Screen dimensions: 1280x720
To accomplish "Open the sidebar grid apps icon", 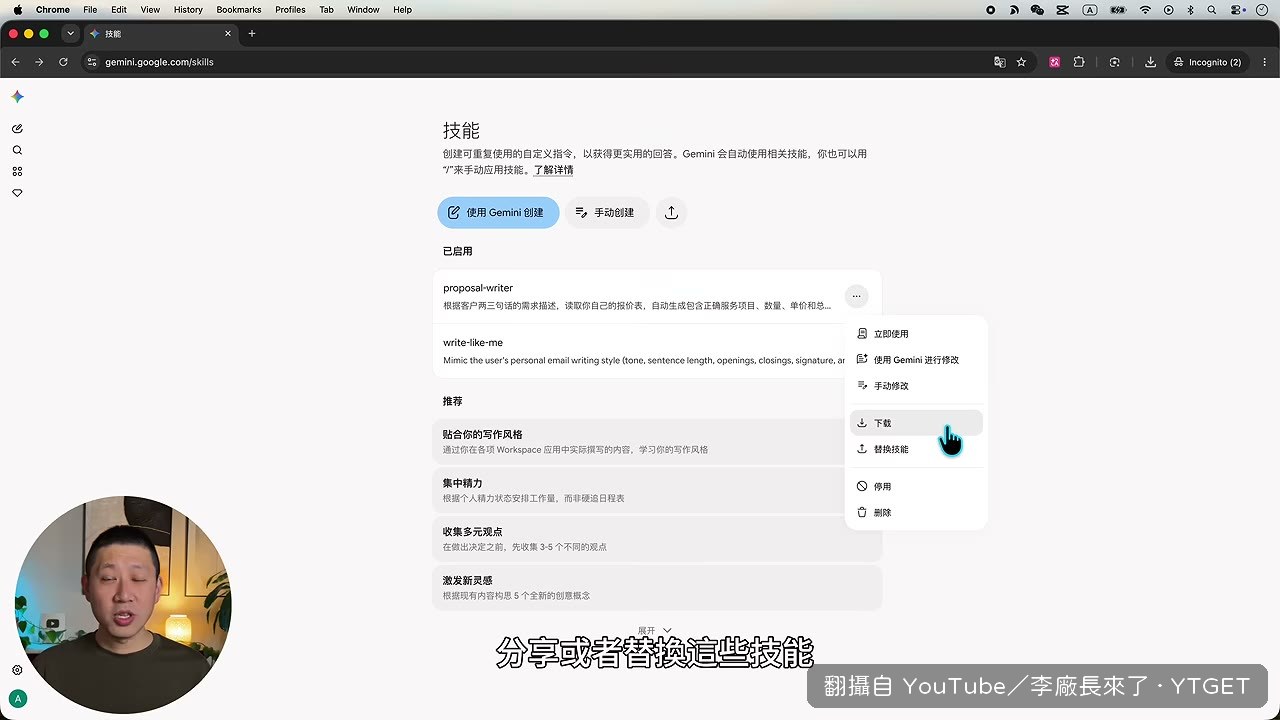I will 17,172.
